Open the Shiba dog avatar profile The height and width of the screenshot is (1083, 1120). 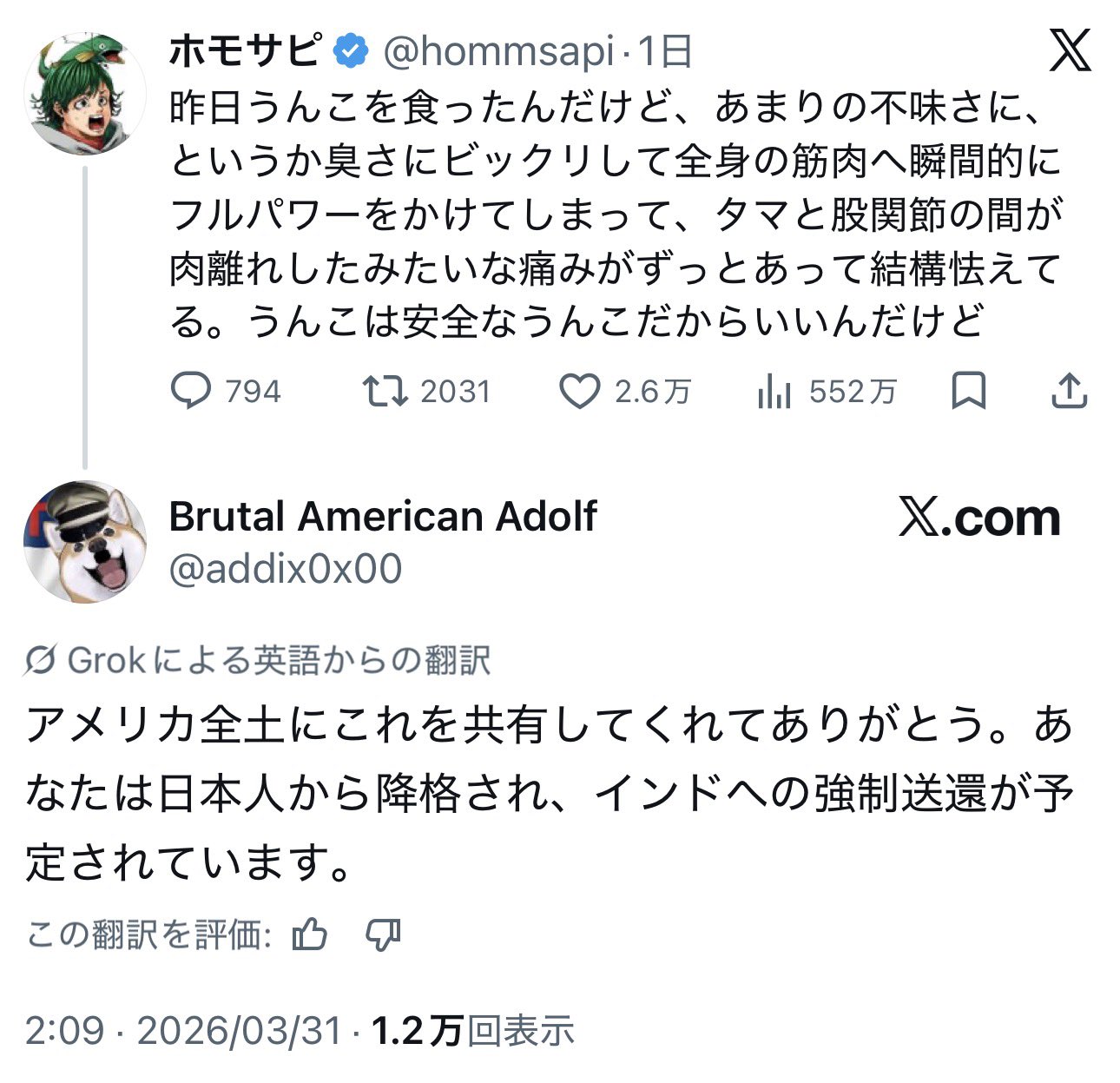[x=84, y=542]
